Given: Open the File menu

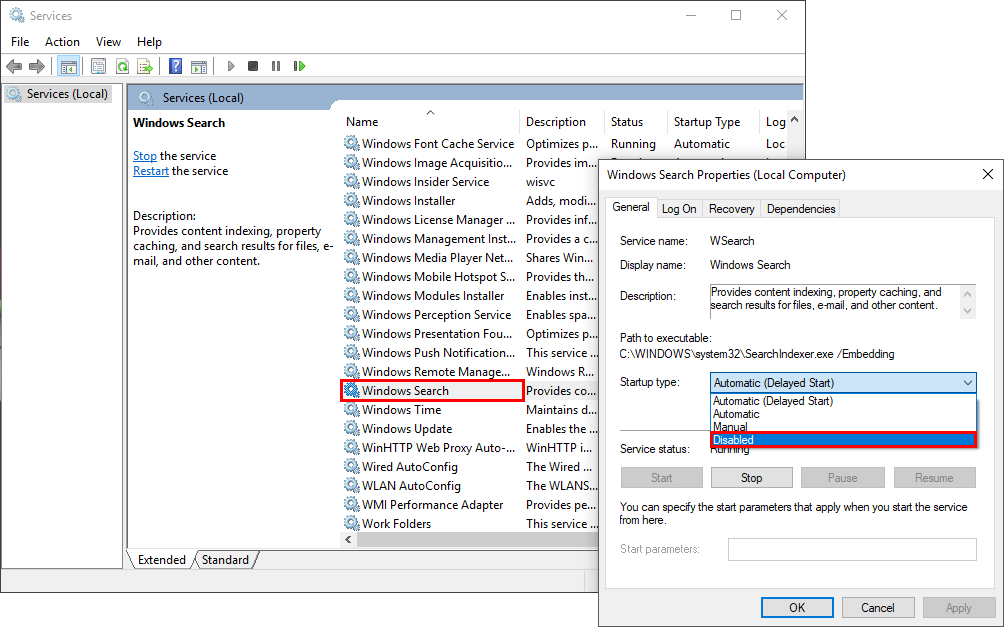Looking at the screenshot, I should (20, 42).
